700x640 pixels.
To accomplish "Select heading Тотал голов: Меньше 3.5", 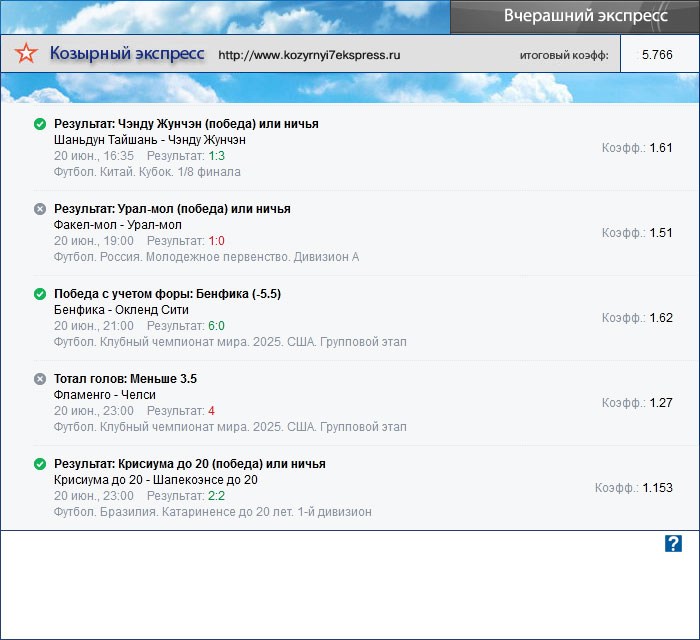I will coord(125,378).
